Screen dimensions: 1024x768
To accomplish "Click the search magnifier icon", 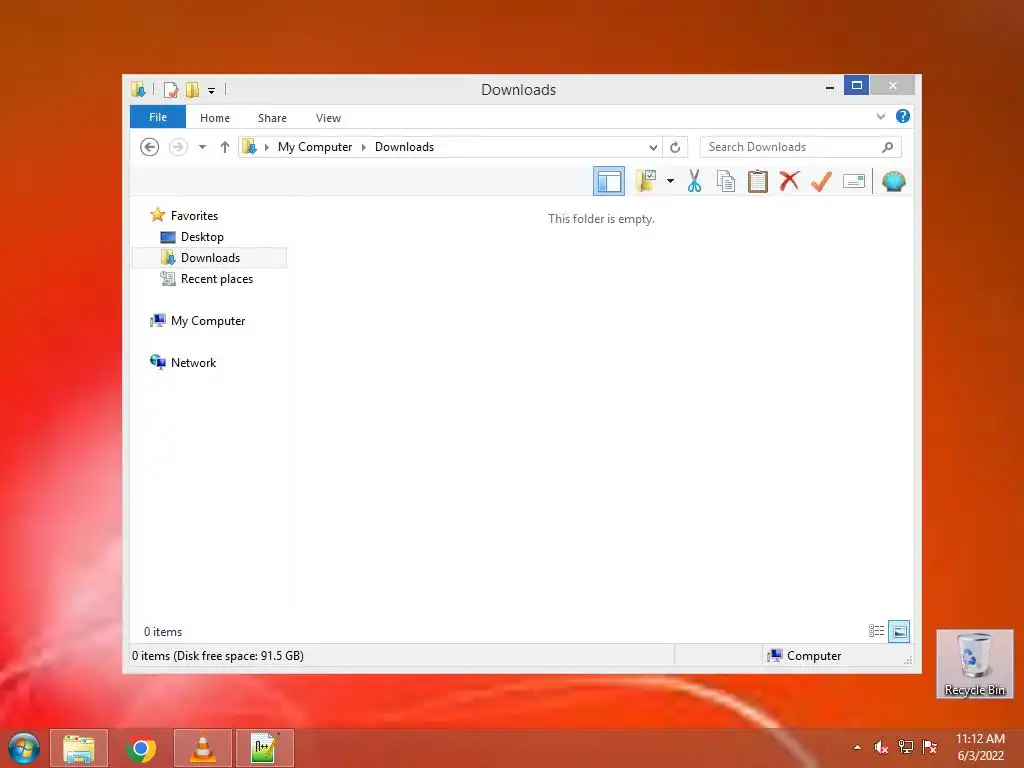I will click(x=887, y=147).
